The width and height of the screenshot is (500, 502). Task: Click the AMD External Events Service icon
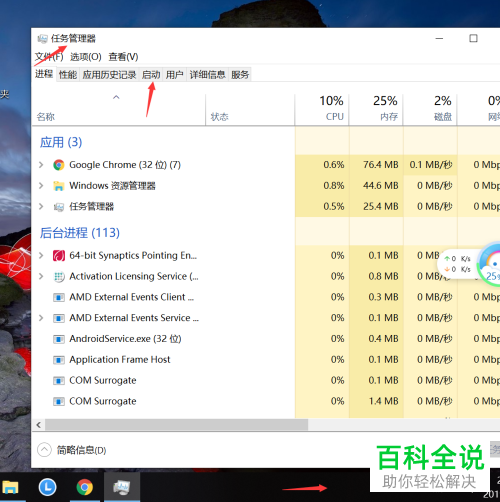[x=59, y=318]
